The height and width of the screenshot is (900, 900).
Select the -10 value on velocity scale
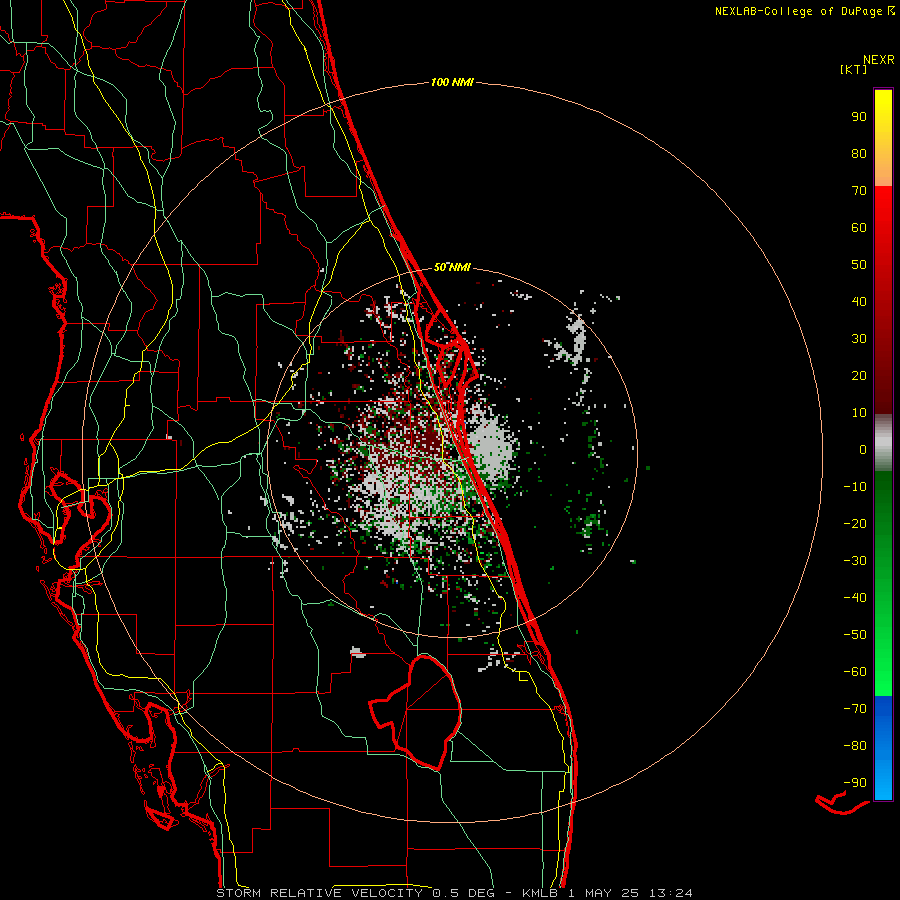pyautogui.click(x=855, y=487)
